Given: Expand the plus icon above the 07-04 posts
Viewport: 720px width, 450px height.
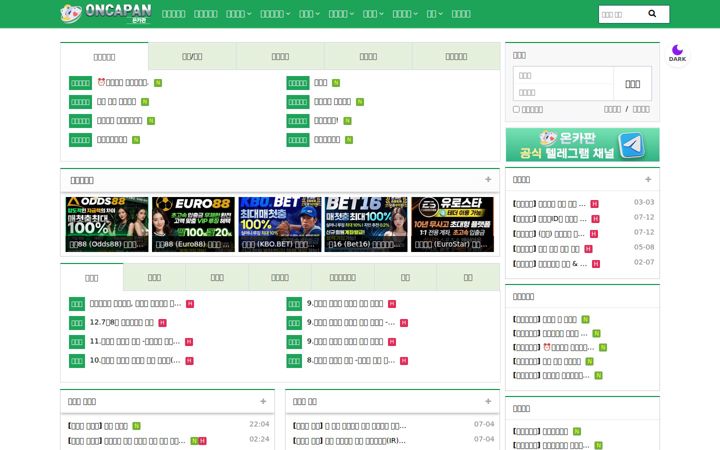Looking at the screenshot, I should [488, 401].
